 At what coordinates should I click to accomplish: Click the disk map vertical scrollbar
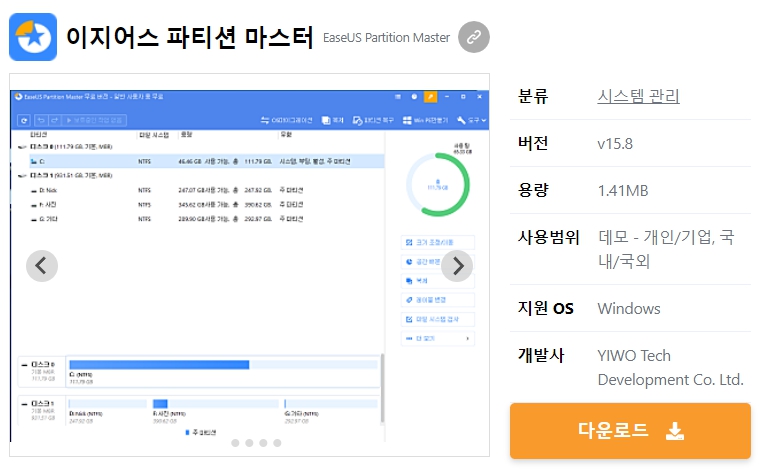pos(382,388)
